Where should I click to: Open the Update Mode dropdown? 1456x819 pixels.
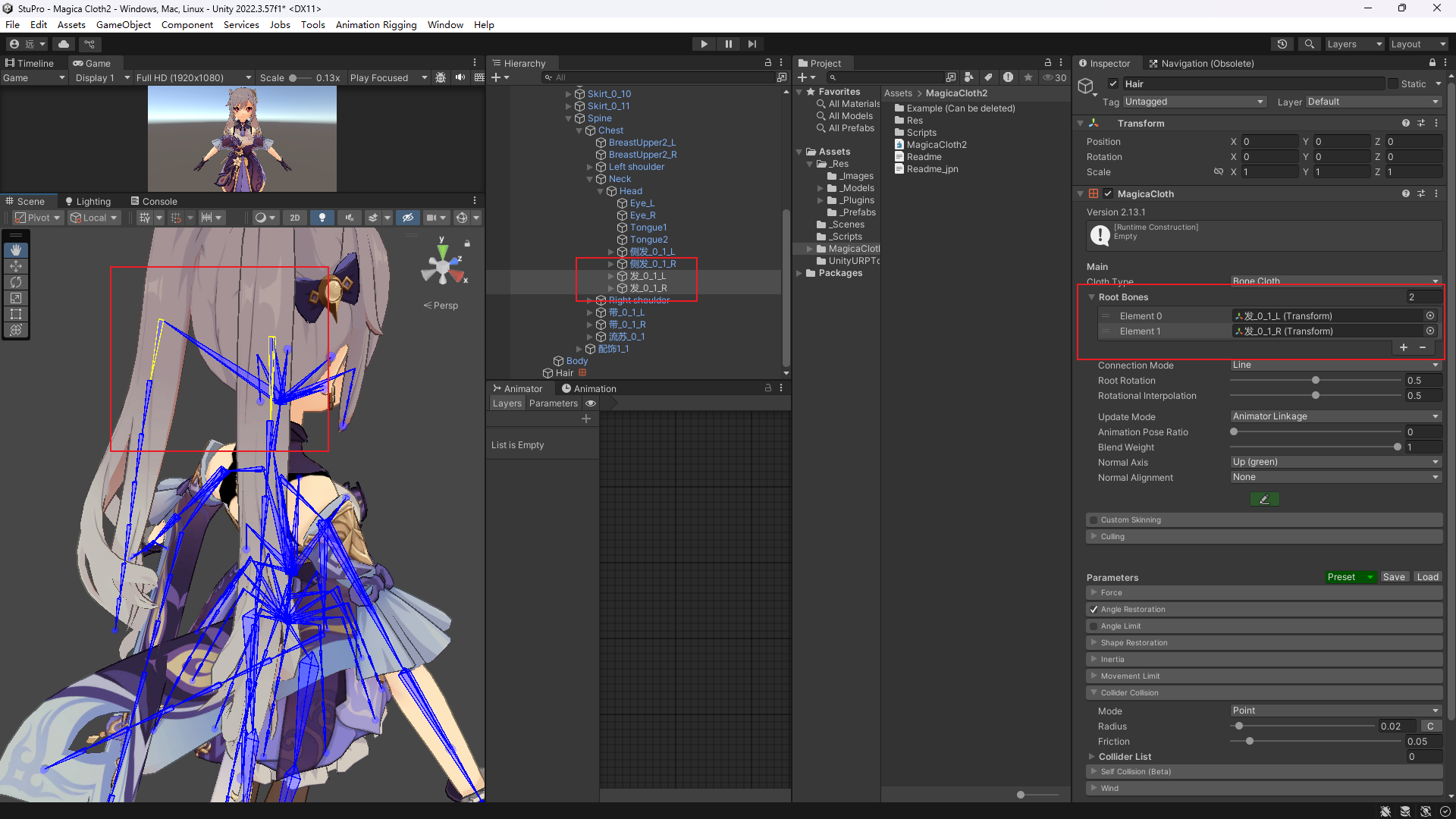1335,416
